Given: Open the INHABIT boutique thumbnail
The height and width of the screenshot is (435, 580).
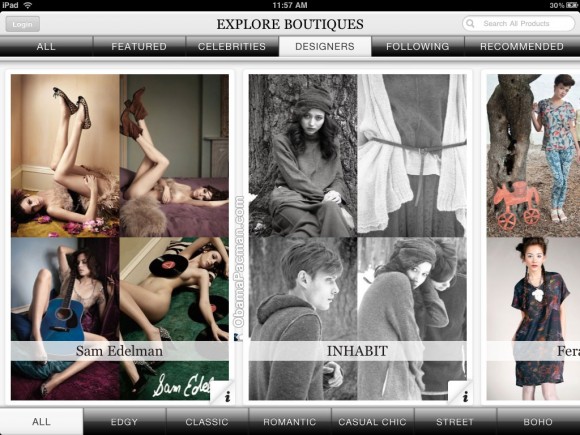Looking at the screenshot, I should pyautogui.click(x=357, y=237).
